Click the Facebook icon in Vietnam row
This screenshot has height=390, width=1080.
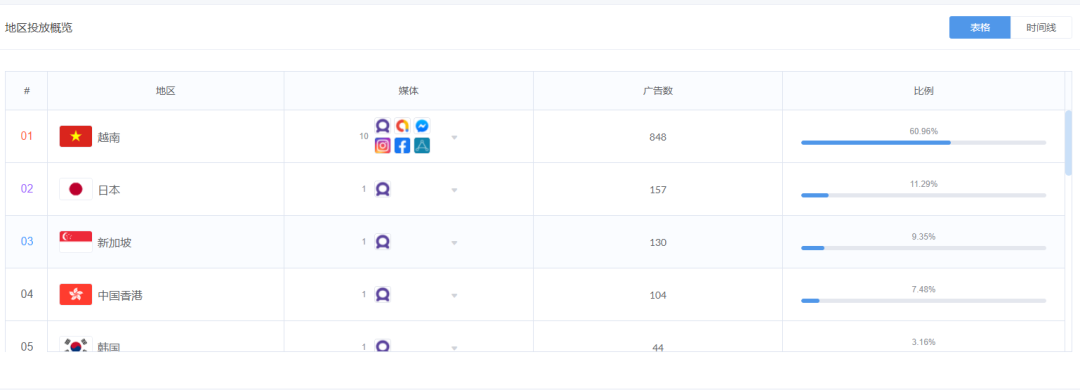click(402, 145)
